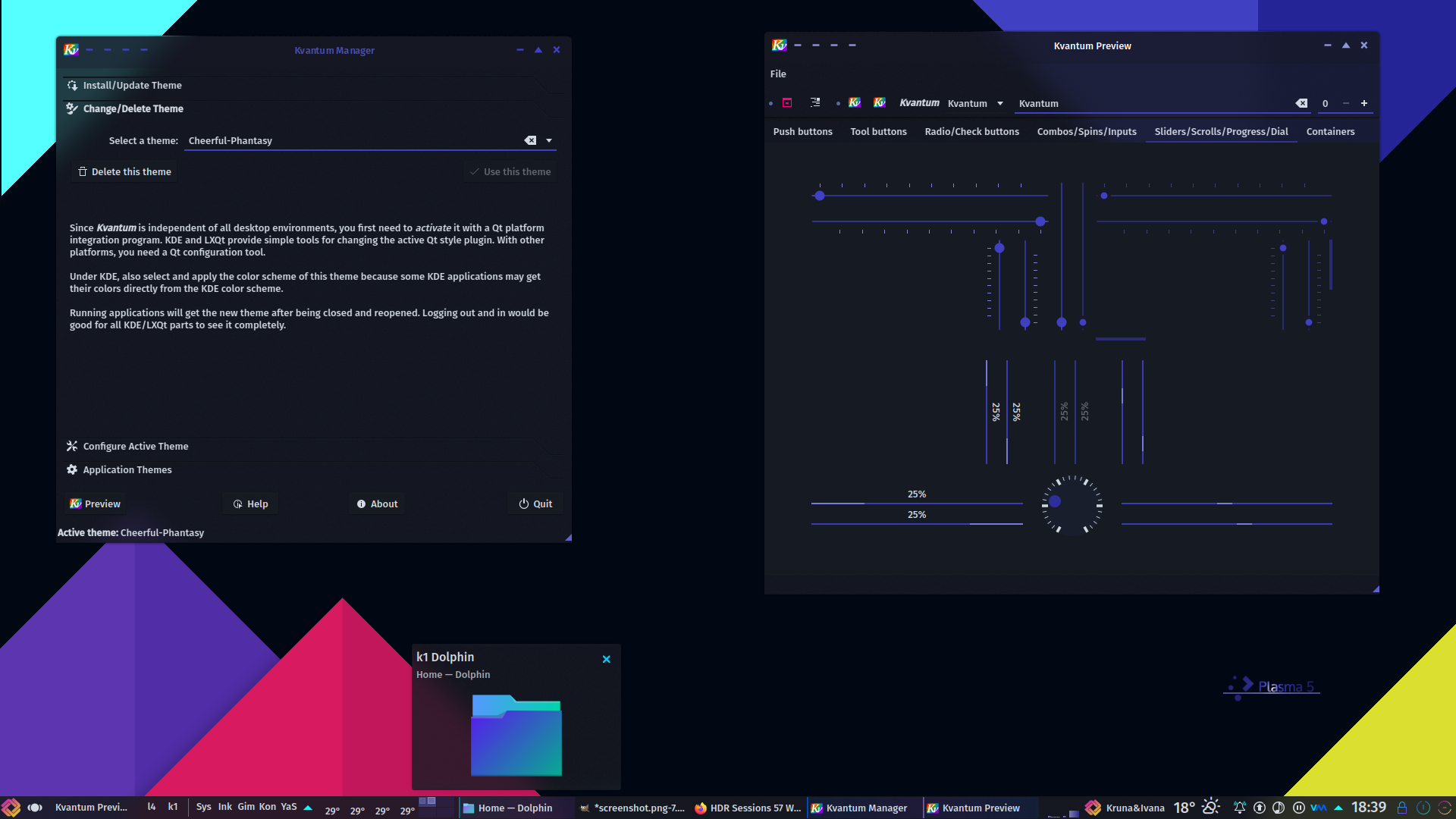
Task: Decrease the spin box value with minus
Action: pyautogui.click(x=1345, y=103)
